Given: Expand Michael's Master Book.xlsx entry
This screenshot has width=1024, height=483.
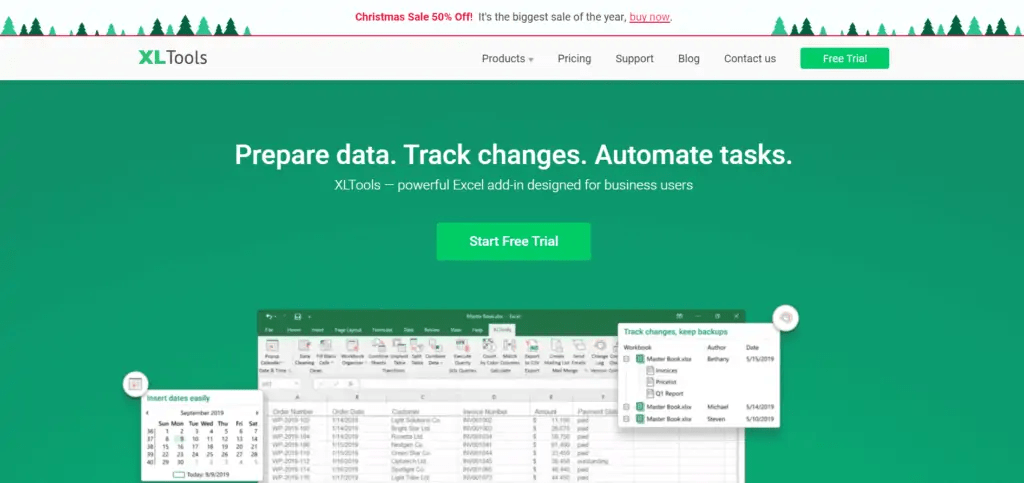Looking at the screenshot, I should [x=626, y=407].
